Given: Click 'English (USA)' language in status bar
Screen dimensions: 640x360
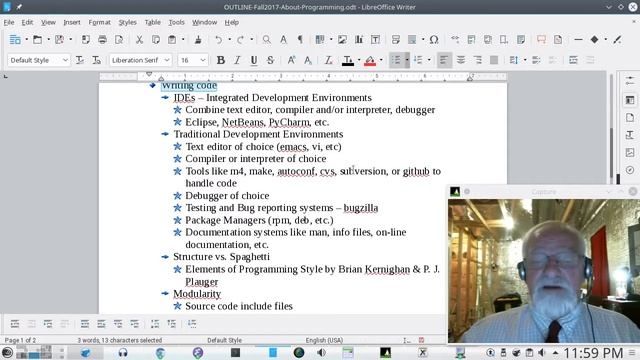Looking at the screenshot, I should point(324,340).
